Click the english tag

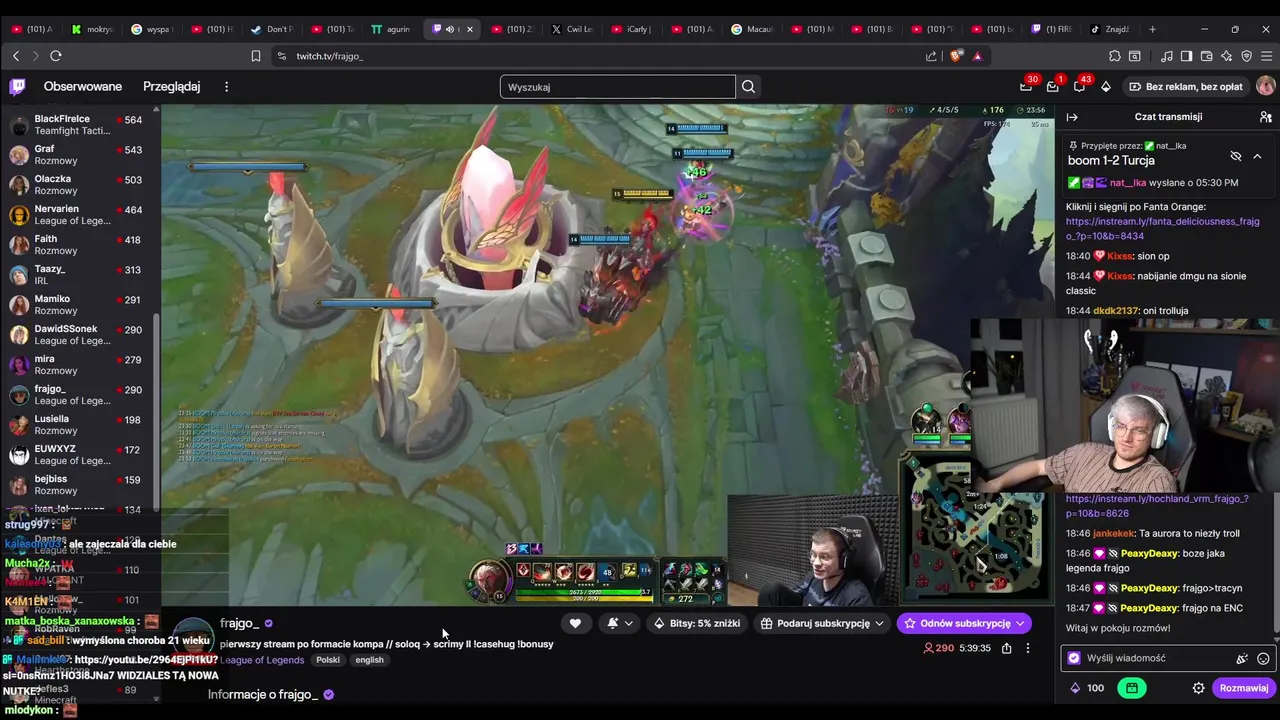coord(369,660)
